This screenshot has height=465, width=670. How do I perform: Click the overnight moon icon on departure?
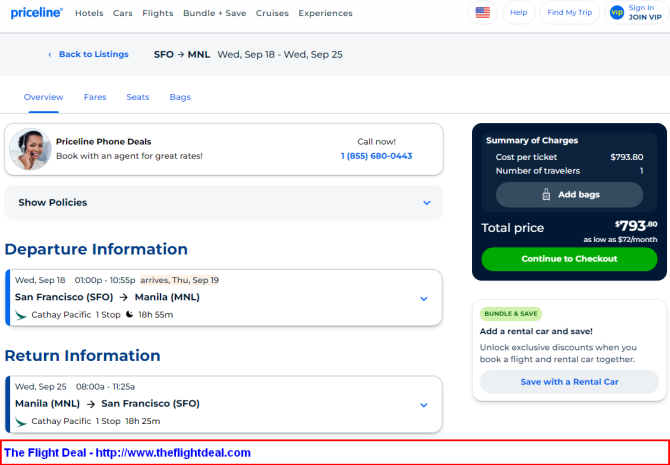click(x=129, y=315)
